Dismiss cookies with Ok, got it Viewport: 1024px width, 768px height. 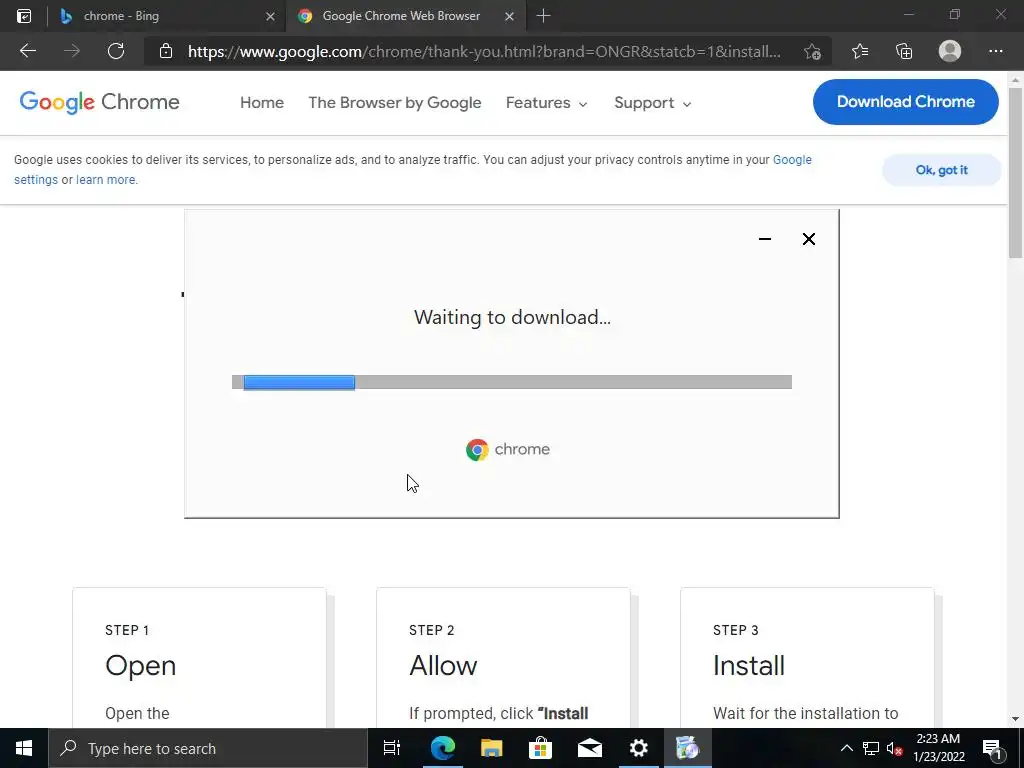(x=941, y=170)
